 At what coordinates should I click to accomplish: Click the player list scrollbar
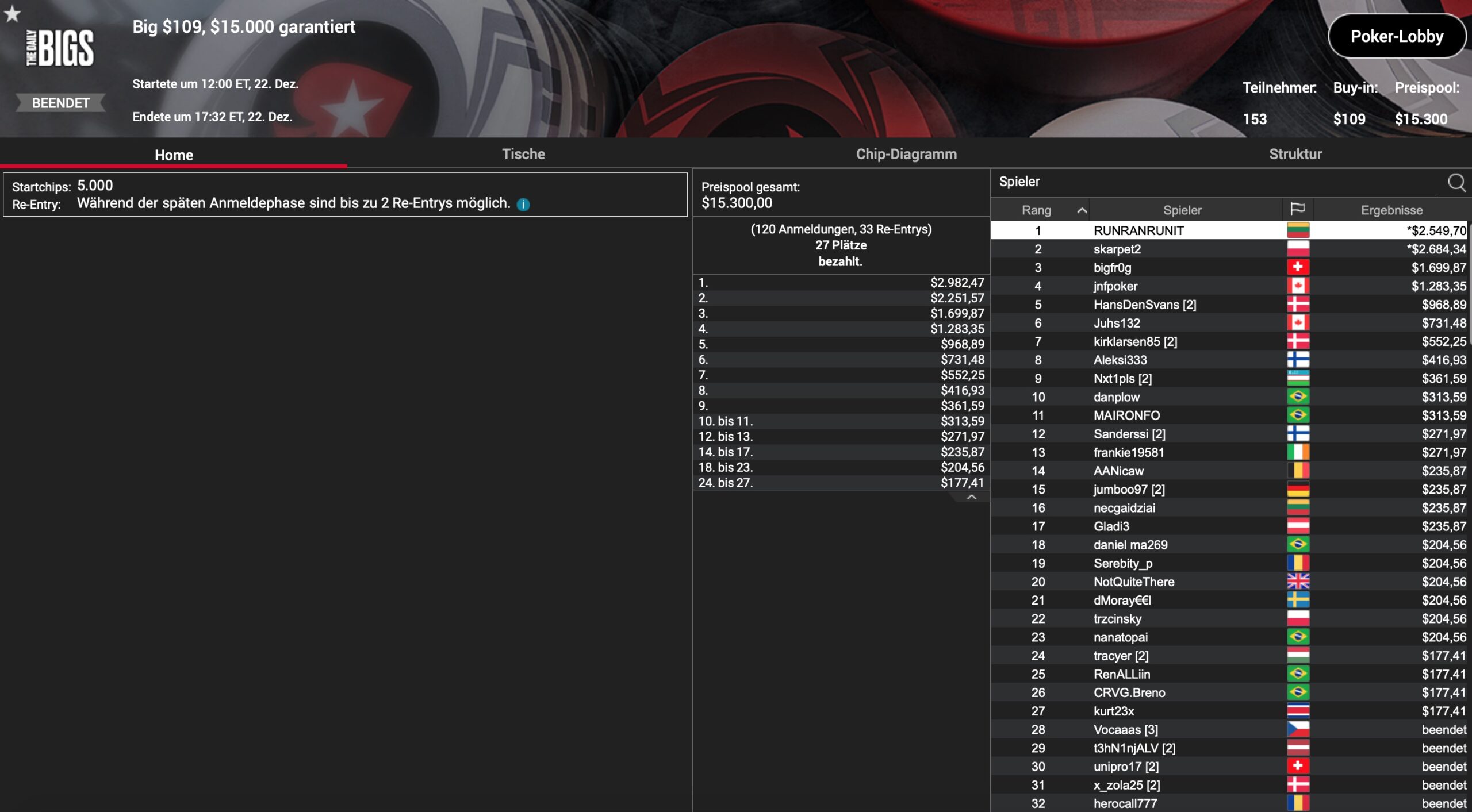[x=1469, y=283]
